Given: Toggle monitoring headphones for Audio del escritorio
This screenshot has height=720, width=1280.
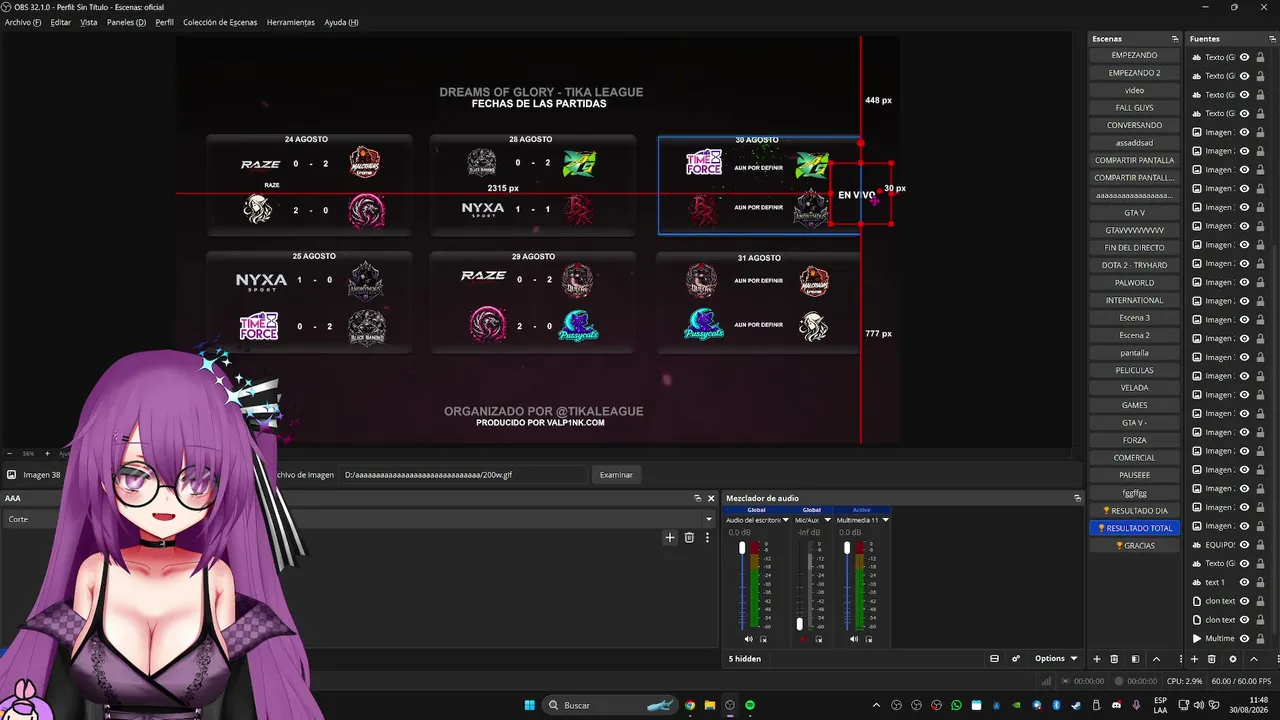Looking at the screenshot, I should tap(763, 639).
